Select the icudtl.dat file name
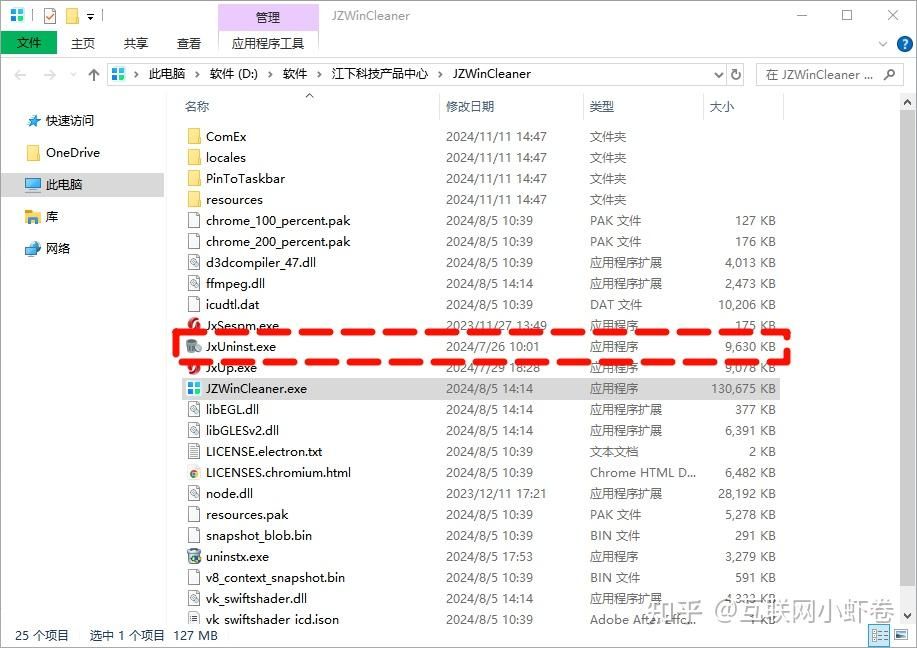This screenshot has height=648, width=917. 232,305
